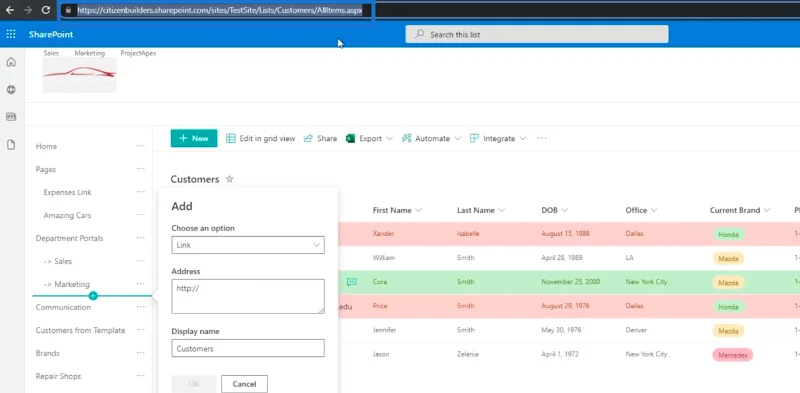Open the ProjectApex top navigation link

click(138, 53)
